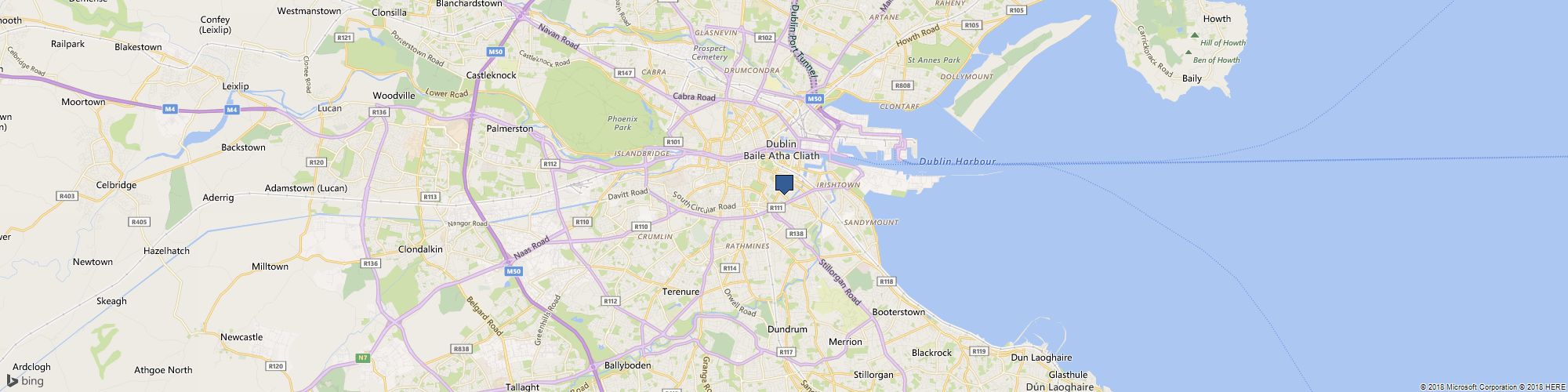Click the Hill of Howth peak marker
The height and width of the screenshot is (392, 1568).
[x=1194, y=35]
